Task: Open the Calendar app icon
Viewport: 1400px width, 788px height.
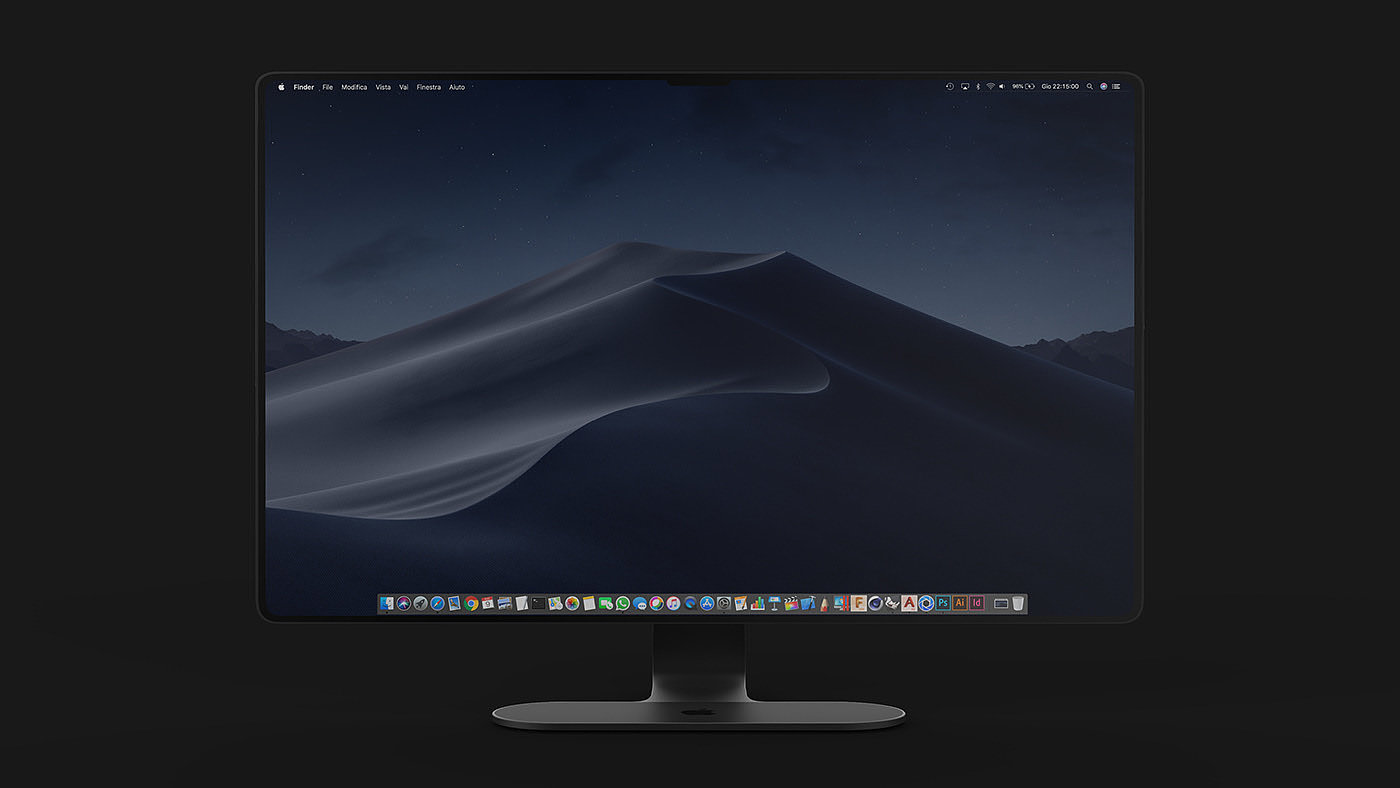Action: 488,604
